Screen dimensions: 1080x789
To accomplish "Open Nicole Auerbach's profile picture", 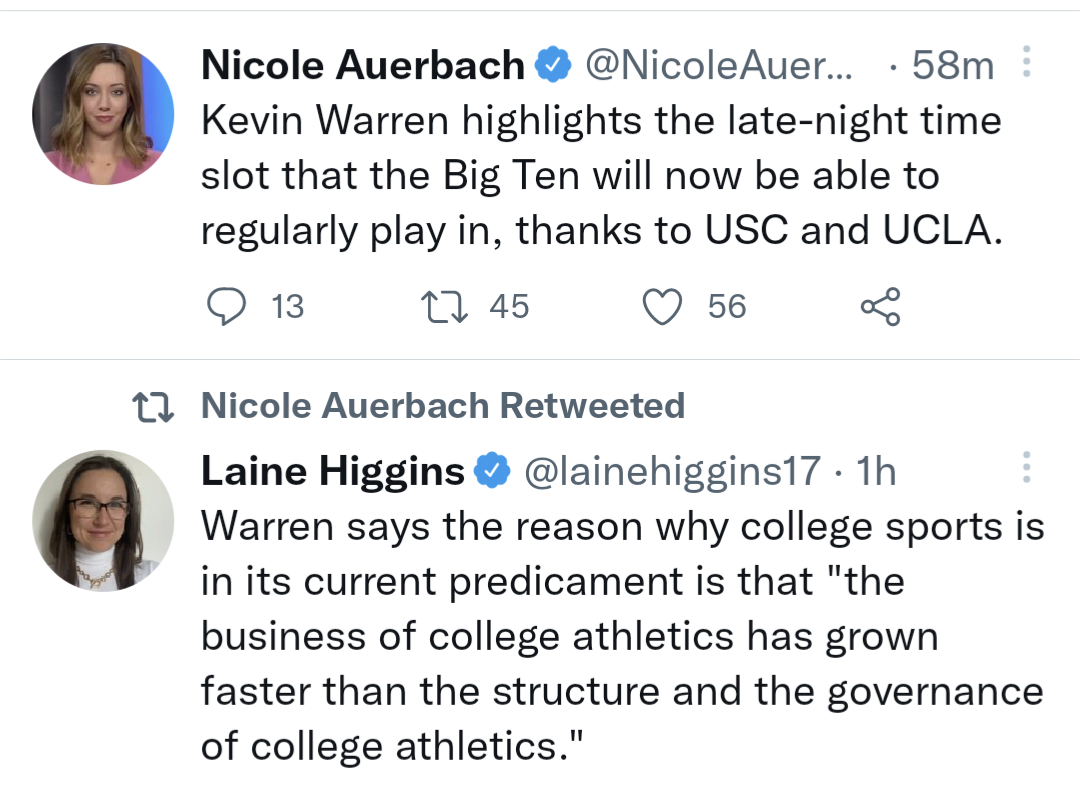I will pyautogui.click(x=103, y=114).
